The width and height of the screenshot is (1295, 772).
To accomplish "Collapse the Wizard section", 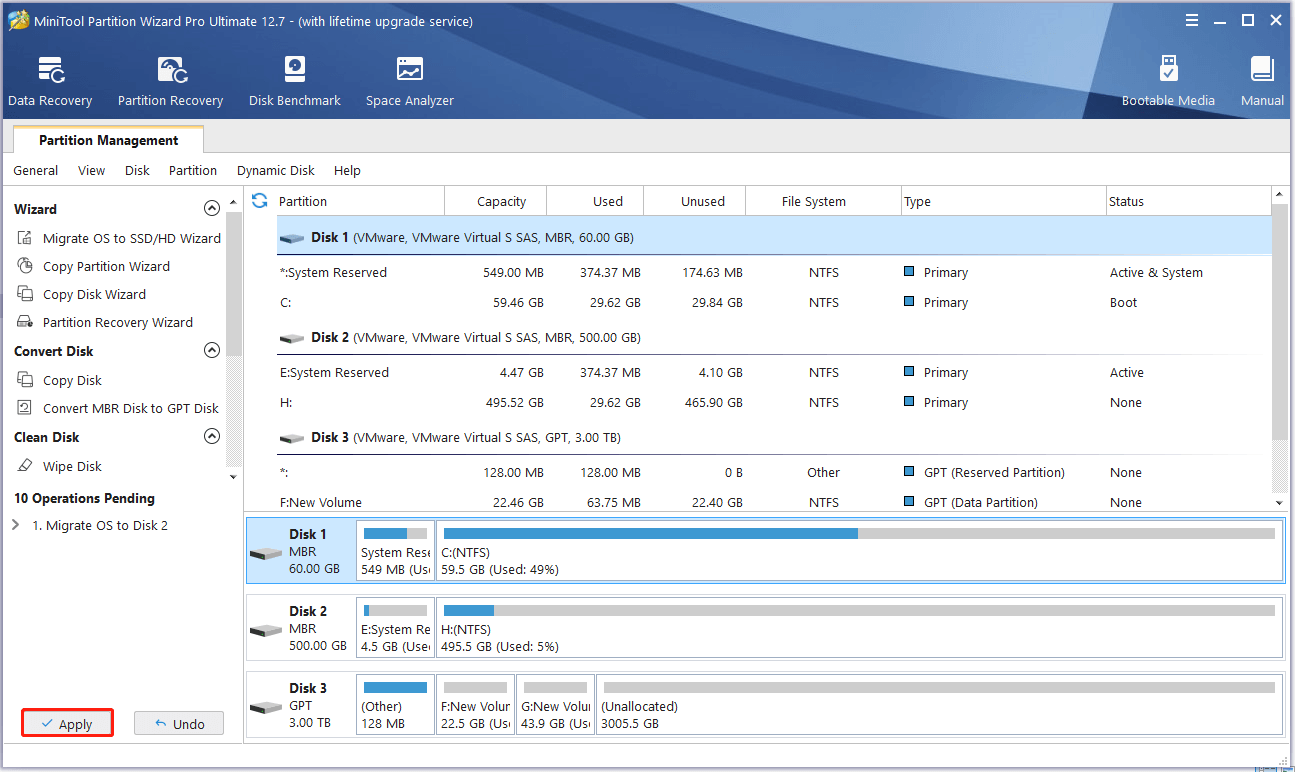I will (x=211, y=208).
